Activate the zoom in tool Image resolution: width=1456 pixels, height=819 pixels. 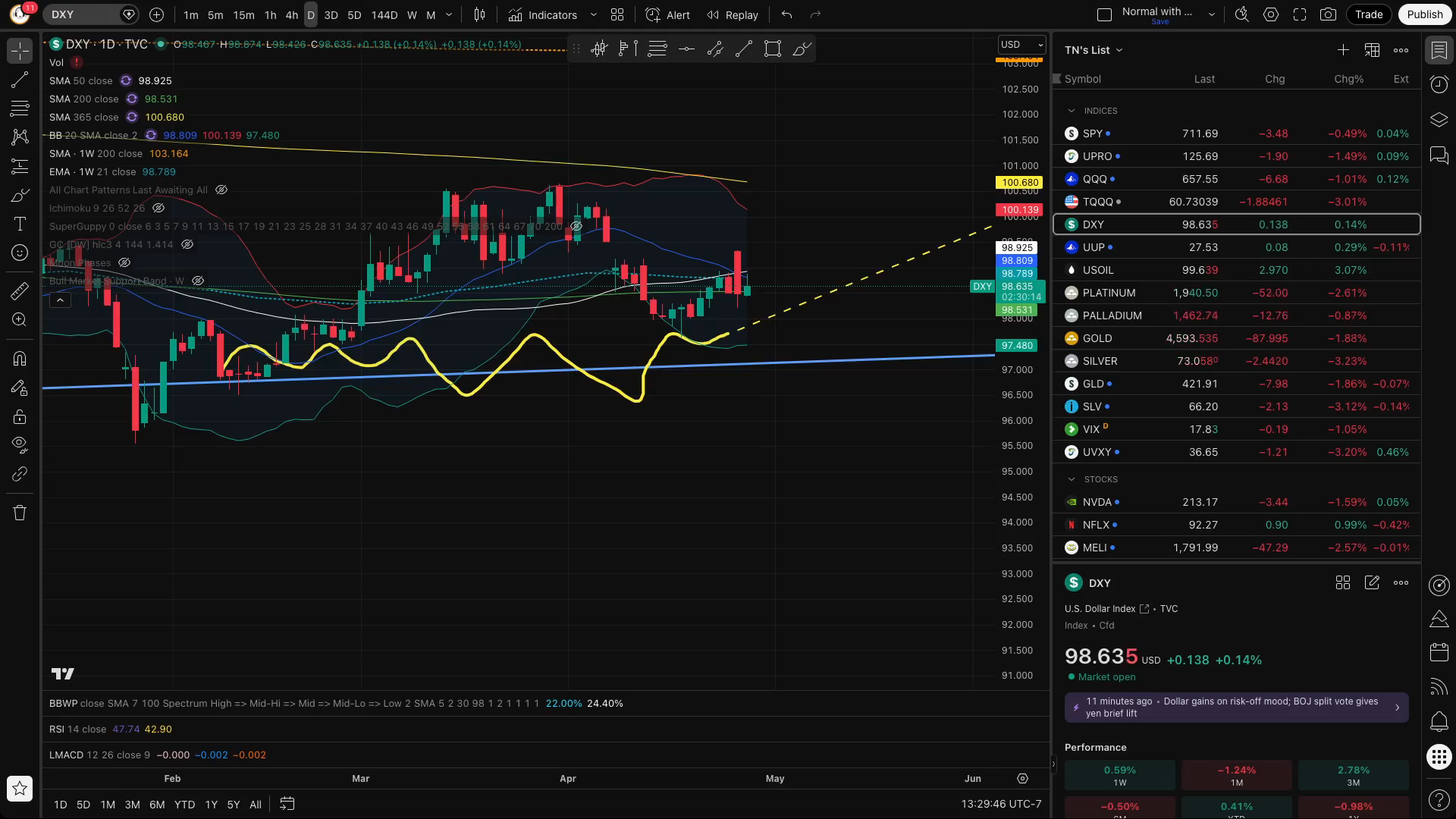tap(20, 319)
